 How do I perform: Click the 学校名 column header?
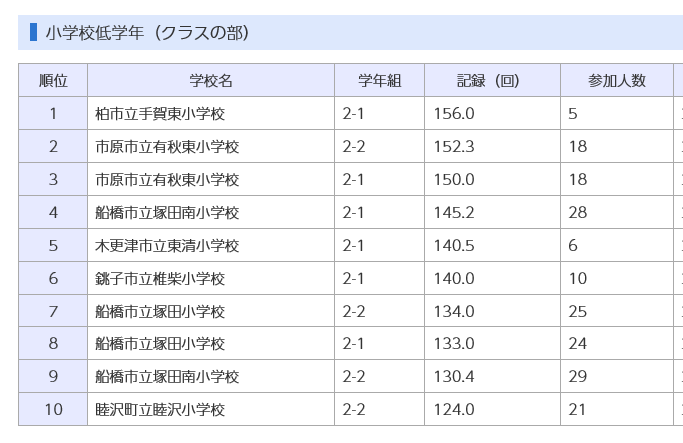coord(210,80)
